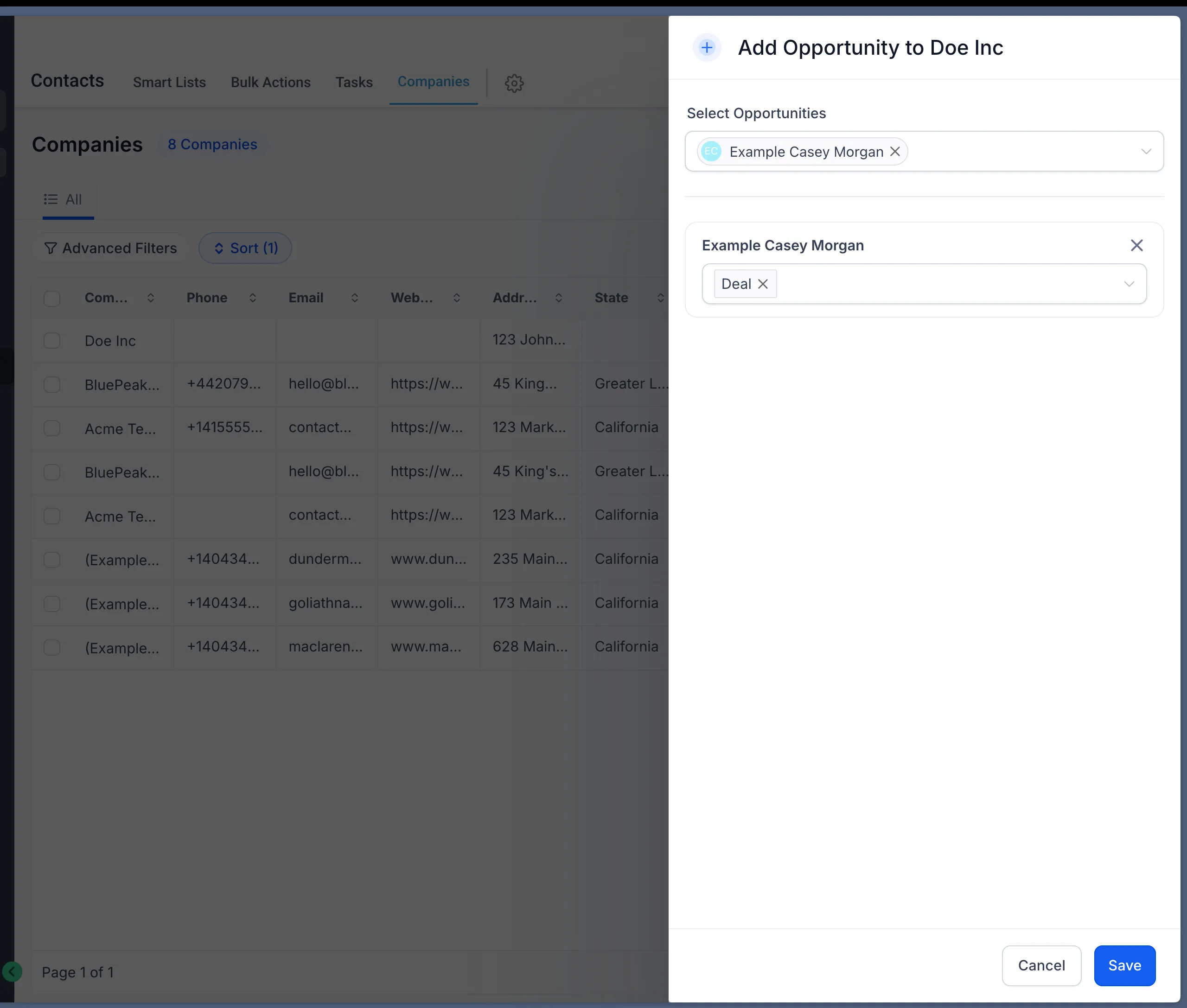The height and width of the screenshot is (1008, 1187).
Task: Save the opportunity with the Save button
Action: pos(1123,966)
